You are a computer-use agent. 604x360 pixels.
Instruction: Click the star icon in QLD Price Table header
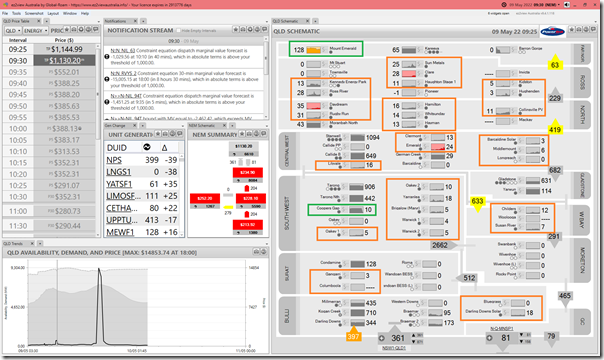point(66,30)
